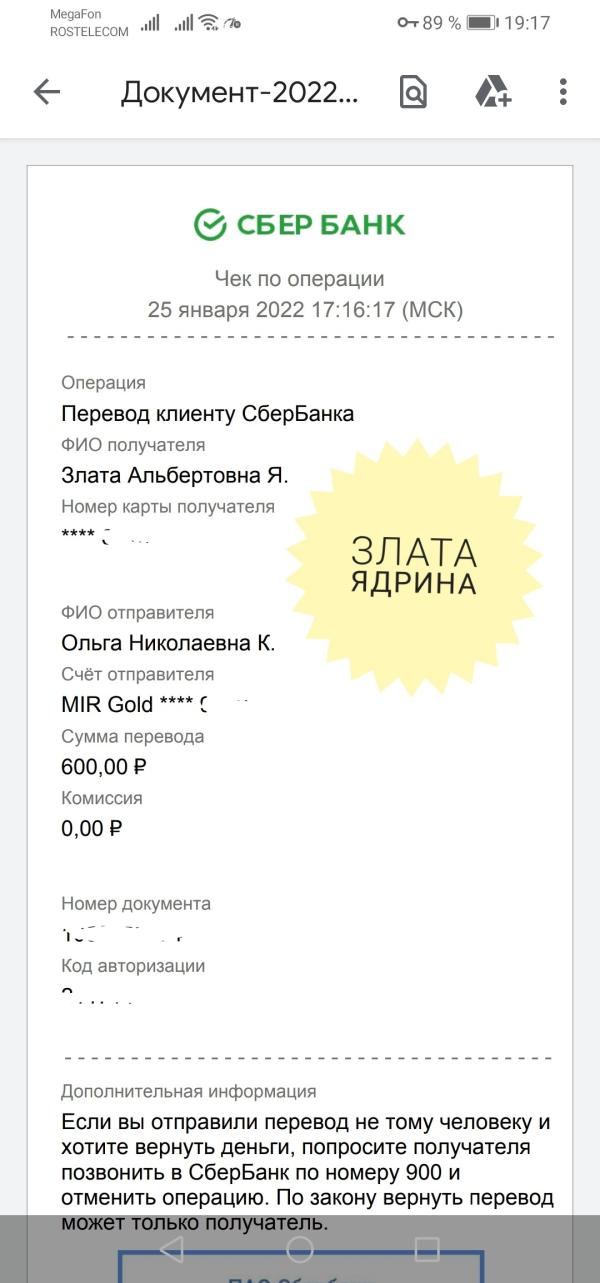Tap the document title 'Документ-2022...'
This screenshot has height=1283, width=600.
[239, 92]
